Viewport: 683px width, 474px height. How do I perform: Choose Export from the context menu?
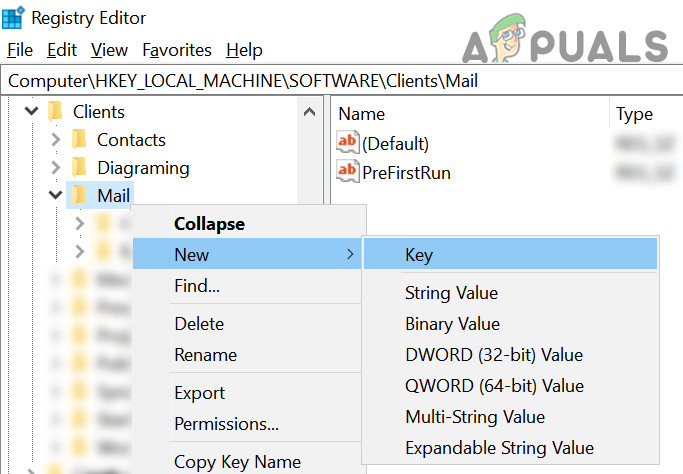pos(199,393)
